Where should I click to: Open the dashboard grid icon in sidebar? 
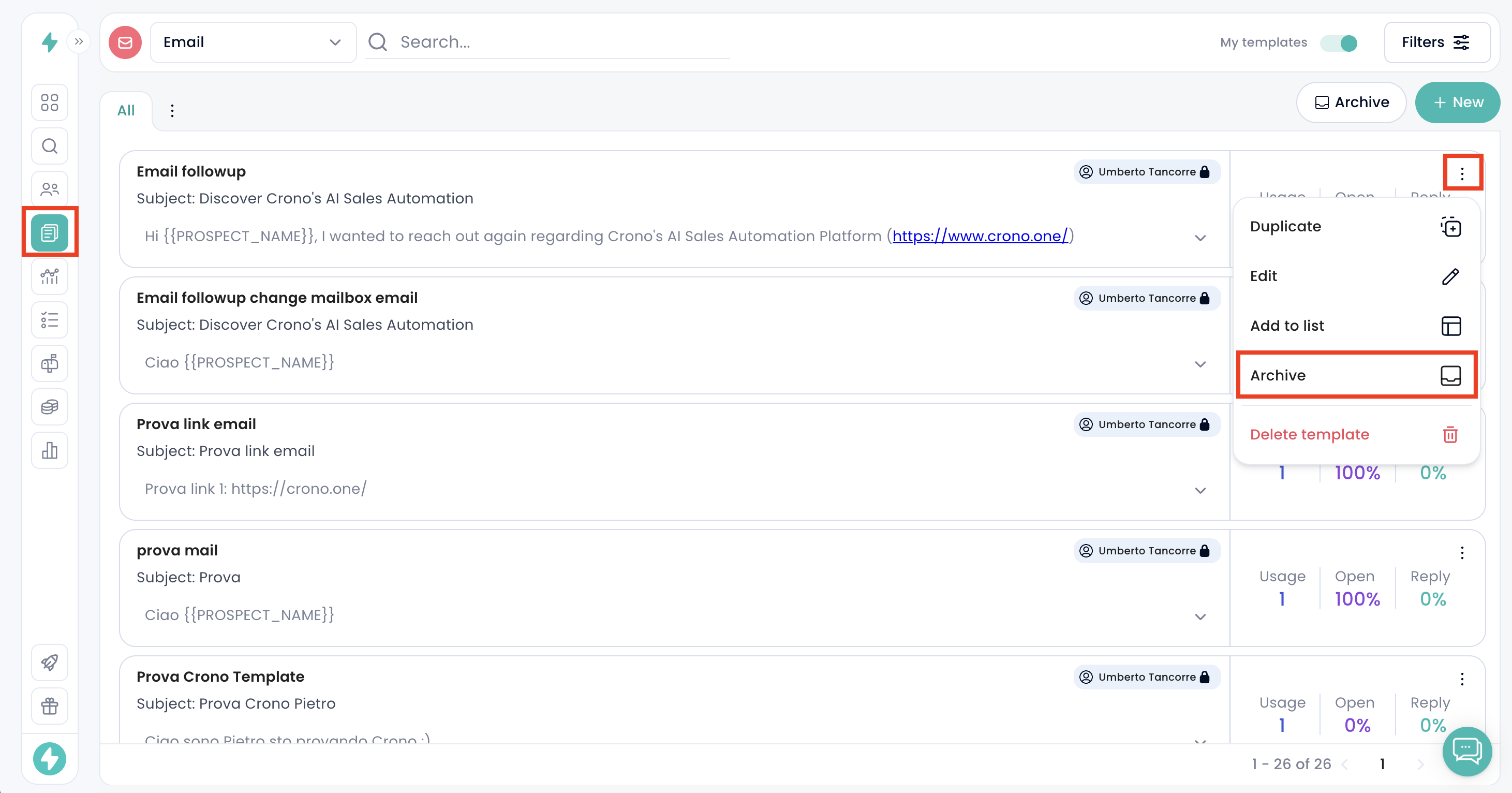(50, 102)
